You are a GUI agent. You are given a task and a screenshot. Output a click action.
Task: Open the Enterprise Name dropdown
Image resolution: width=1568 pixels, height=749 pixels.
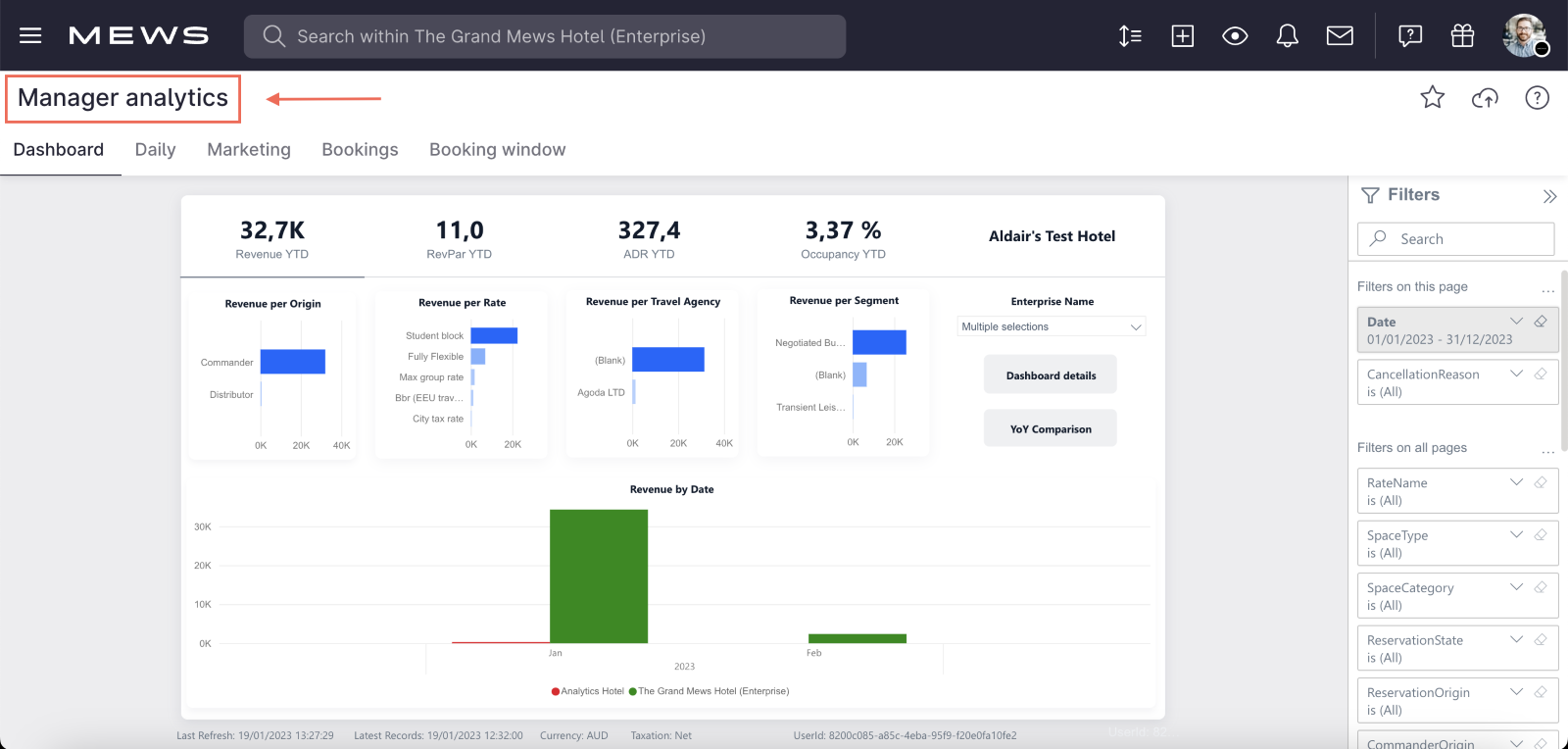pyautogui.click(x=1052, y=326)
